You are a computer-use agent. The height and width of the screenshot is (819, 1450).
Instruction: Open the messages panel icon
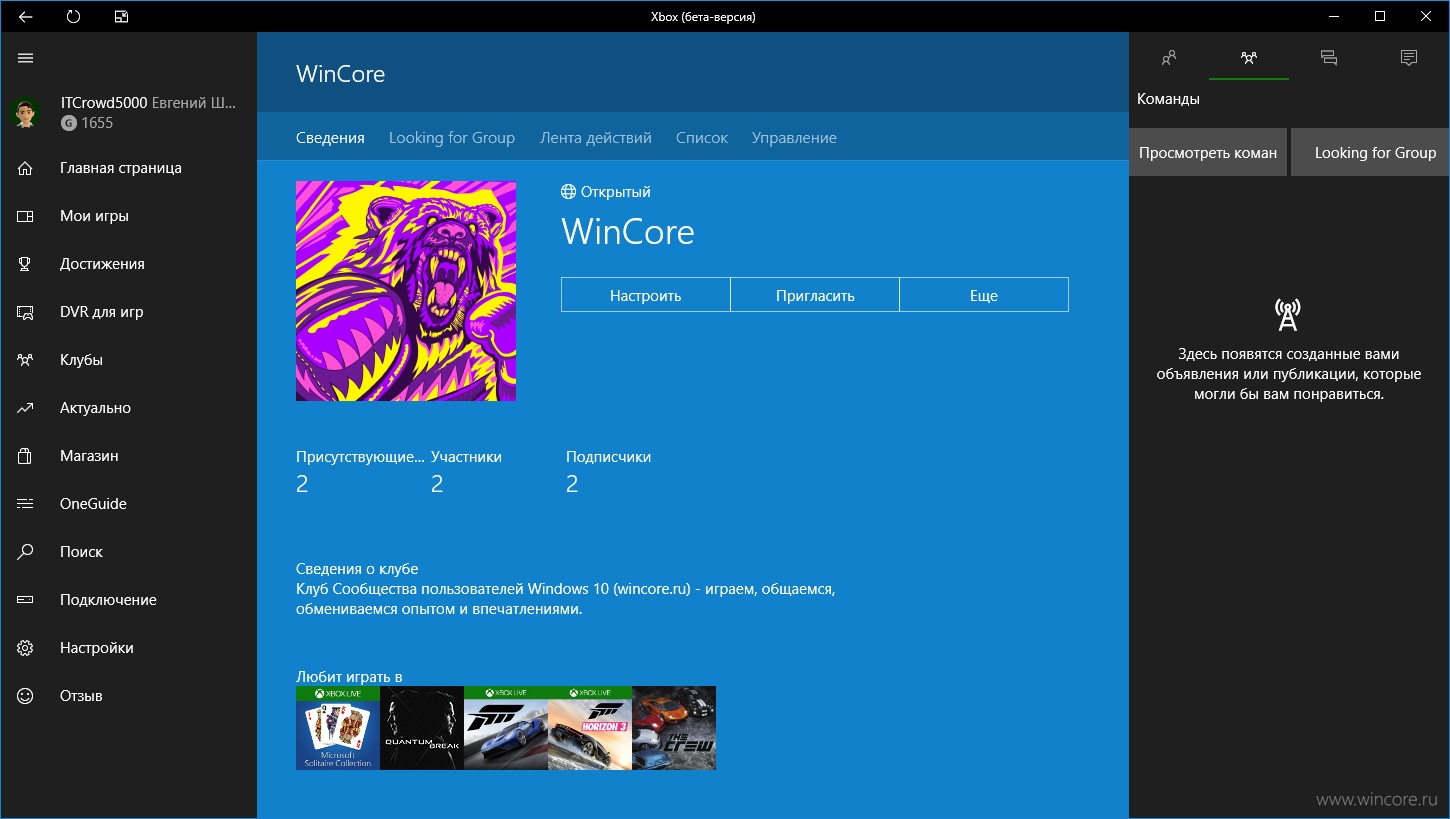coord(1328,58)
